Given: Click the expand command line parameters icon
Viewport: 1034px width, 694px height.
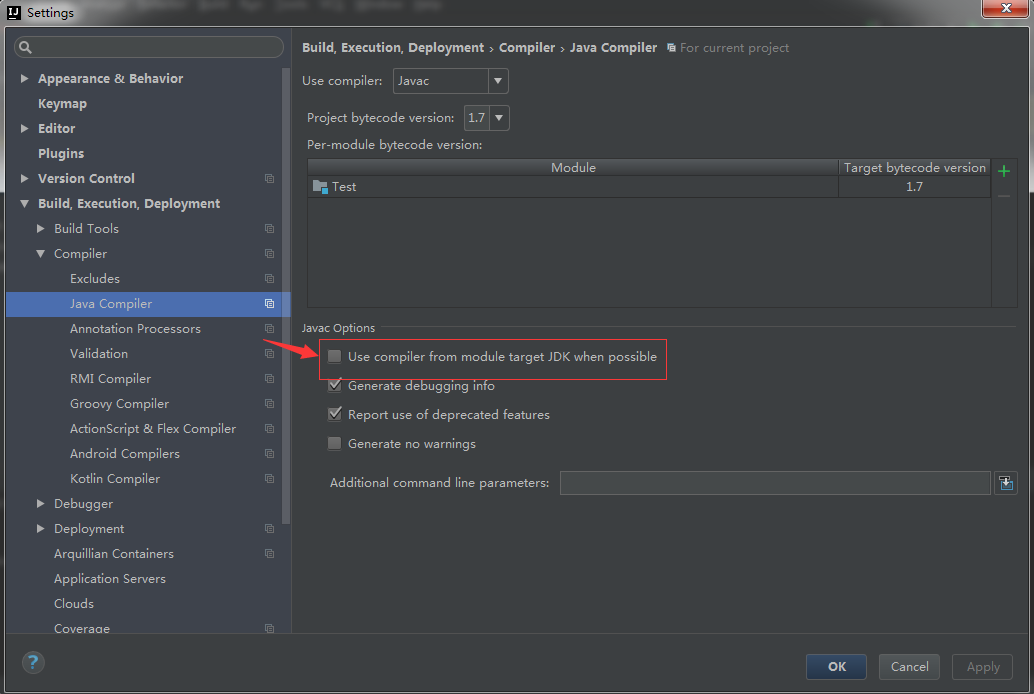Looking at the screenshot, I should 1006,483.
